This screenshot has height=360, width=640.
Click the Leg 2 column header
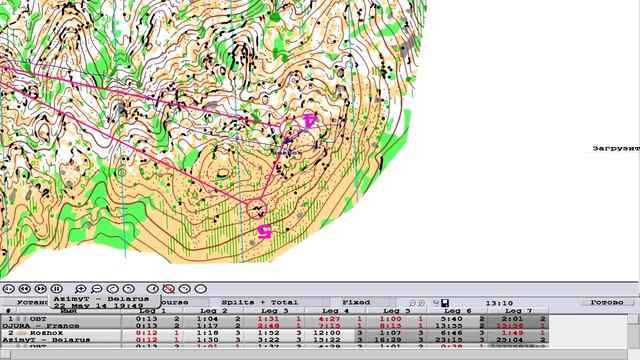[x=213, y=311]
